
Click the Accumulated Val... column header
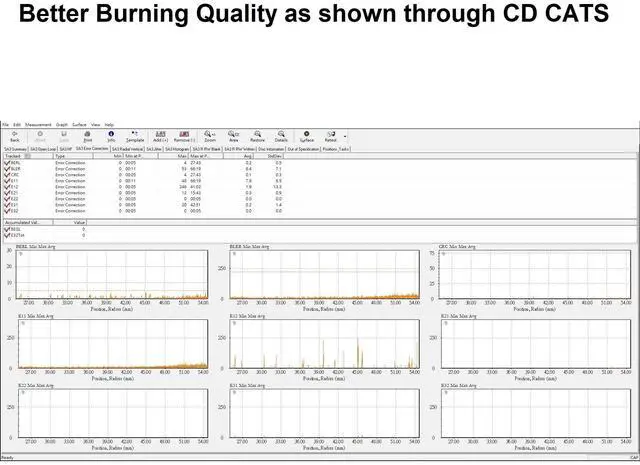(x=28, y=222)
